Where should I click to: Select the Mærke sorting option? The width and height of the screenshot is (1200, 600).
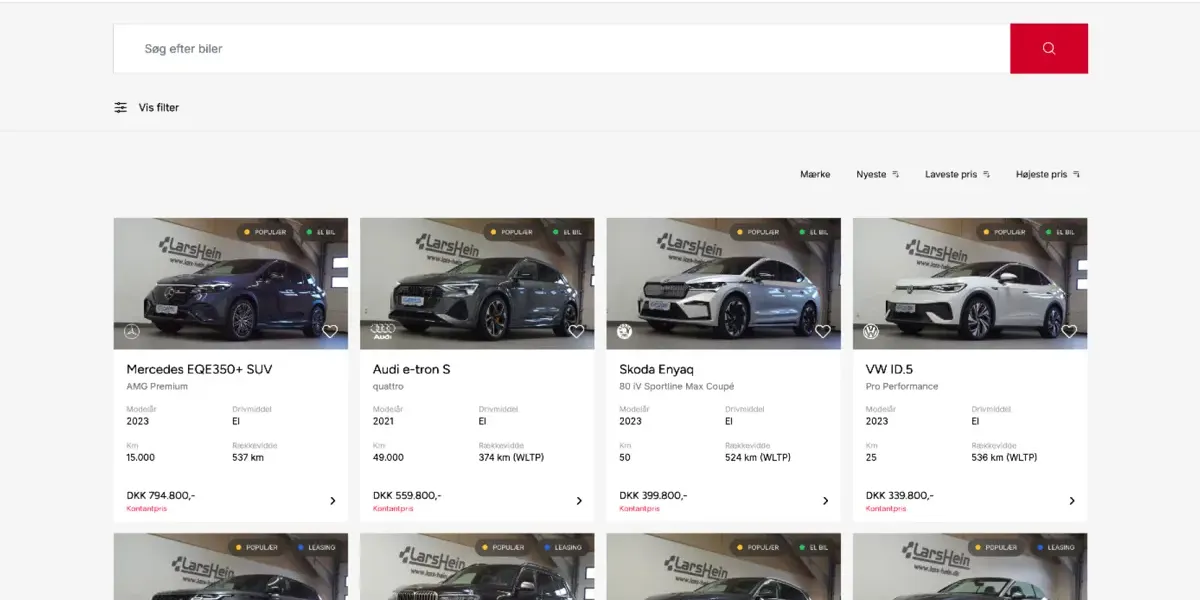pos(815,174)
